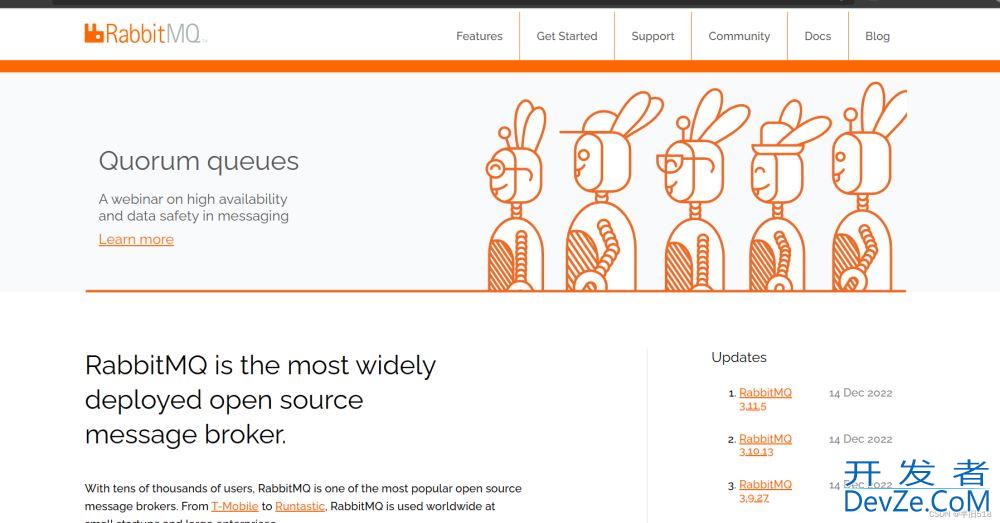1000x523 pixels.
Task: Open the Features menu item
Action: pyautogui.click(x=479, y=36)
